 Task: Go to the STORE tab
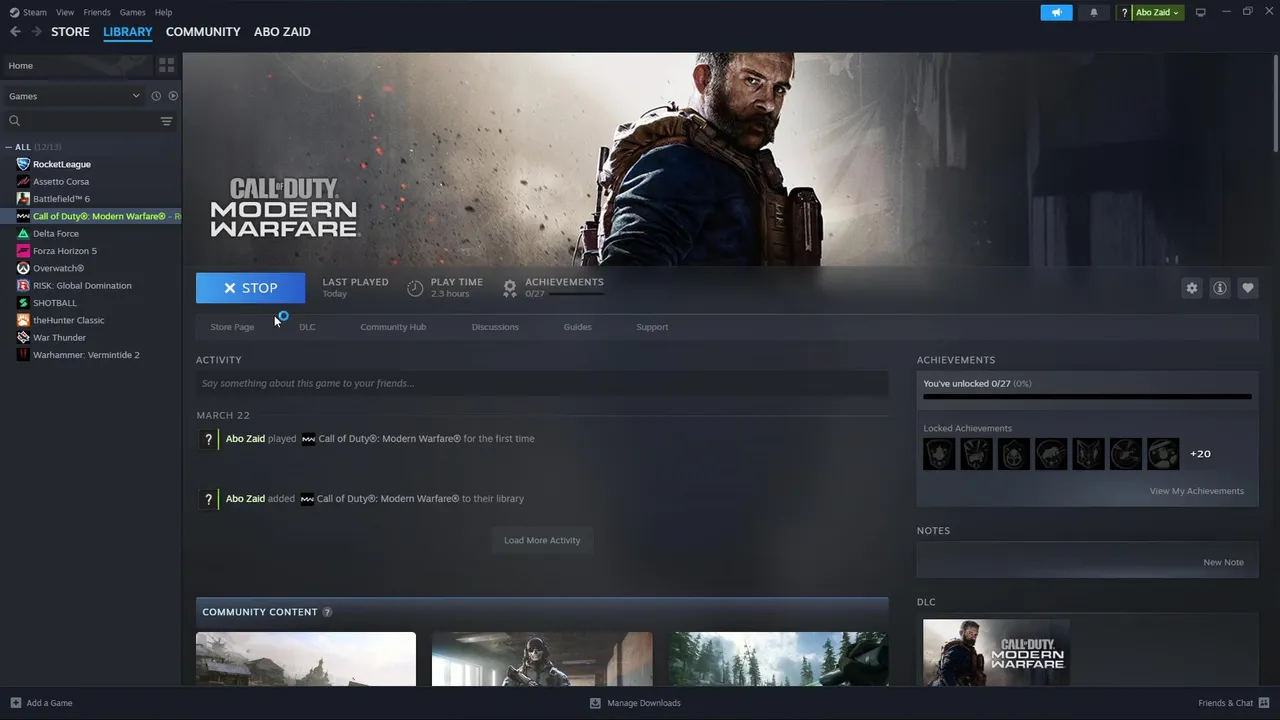click(70, 32)
